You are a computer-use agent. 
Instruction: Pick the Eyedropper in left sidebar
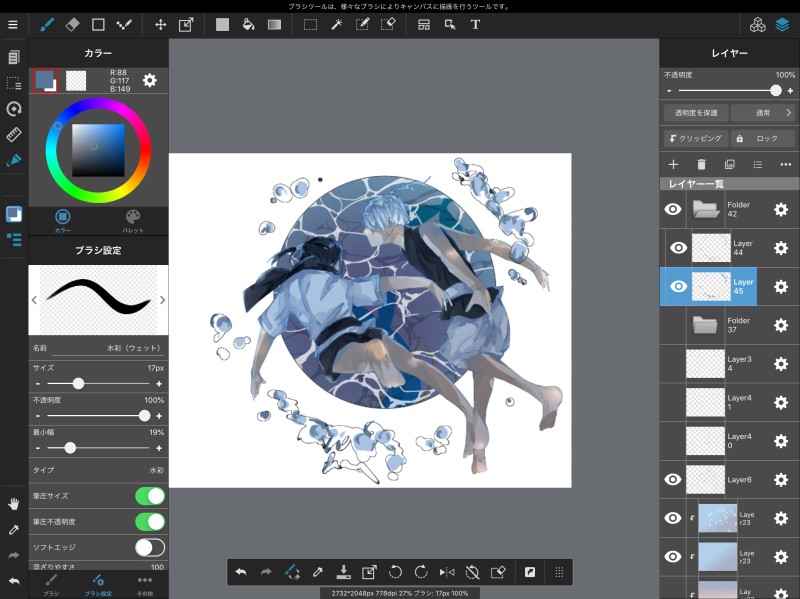click(x=14, y=530)
